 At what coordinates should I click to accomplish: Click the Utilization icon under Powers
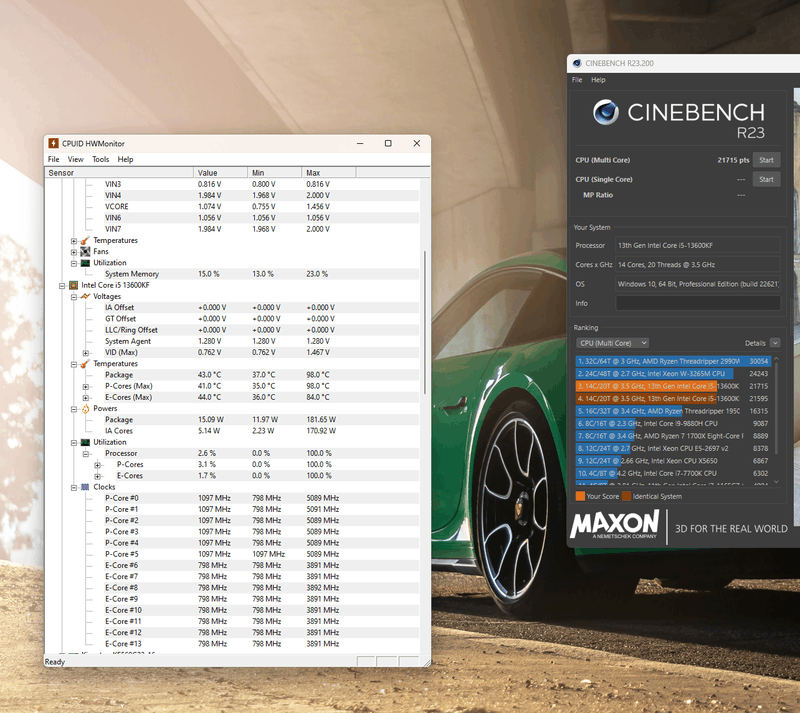coord(85,442)
